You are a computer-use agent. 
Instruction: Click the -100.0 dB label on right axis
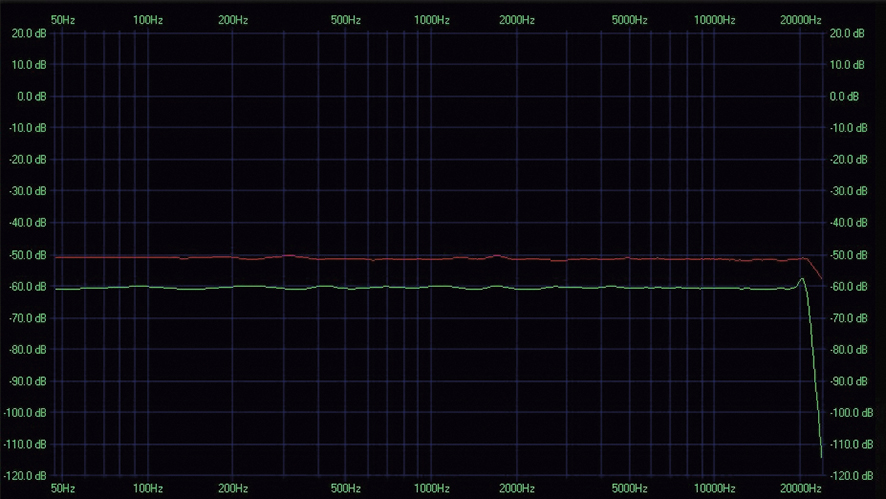(851, 413)
